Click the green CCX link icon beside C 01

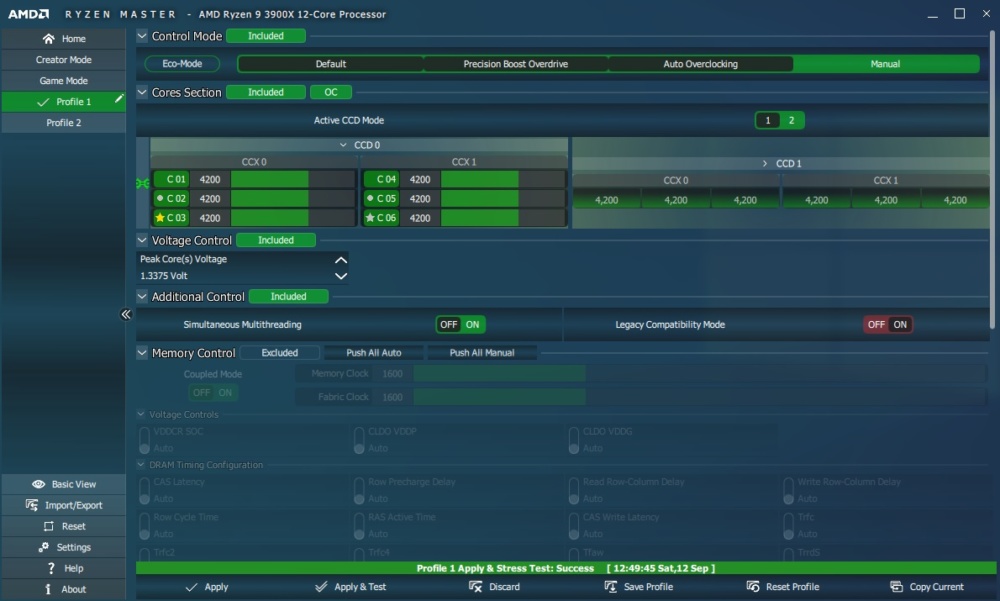tap(143, 184)
